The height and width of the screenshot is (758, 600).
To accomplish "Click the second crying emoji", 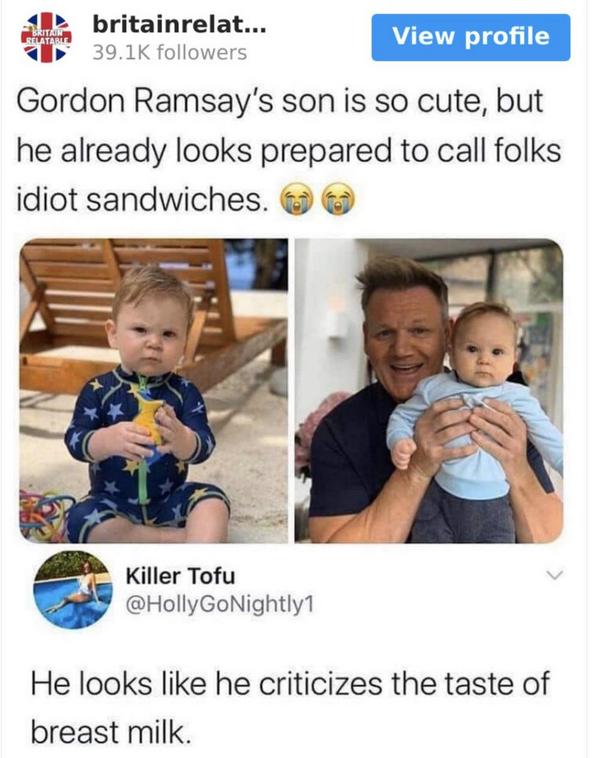I will pyautogui.click(x=339, y=199).
